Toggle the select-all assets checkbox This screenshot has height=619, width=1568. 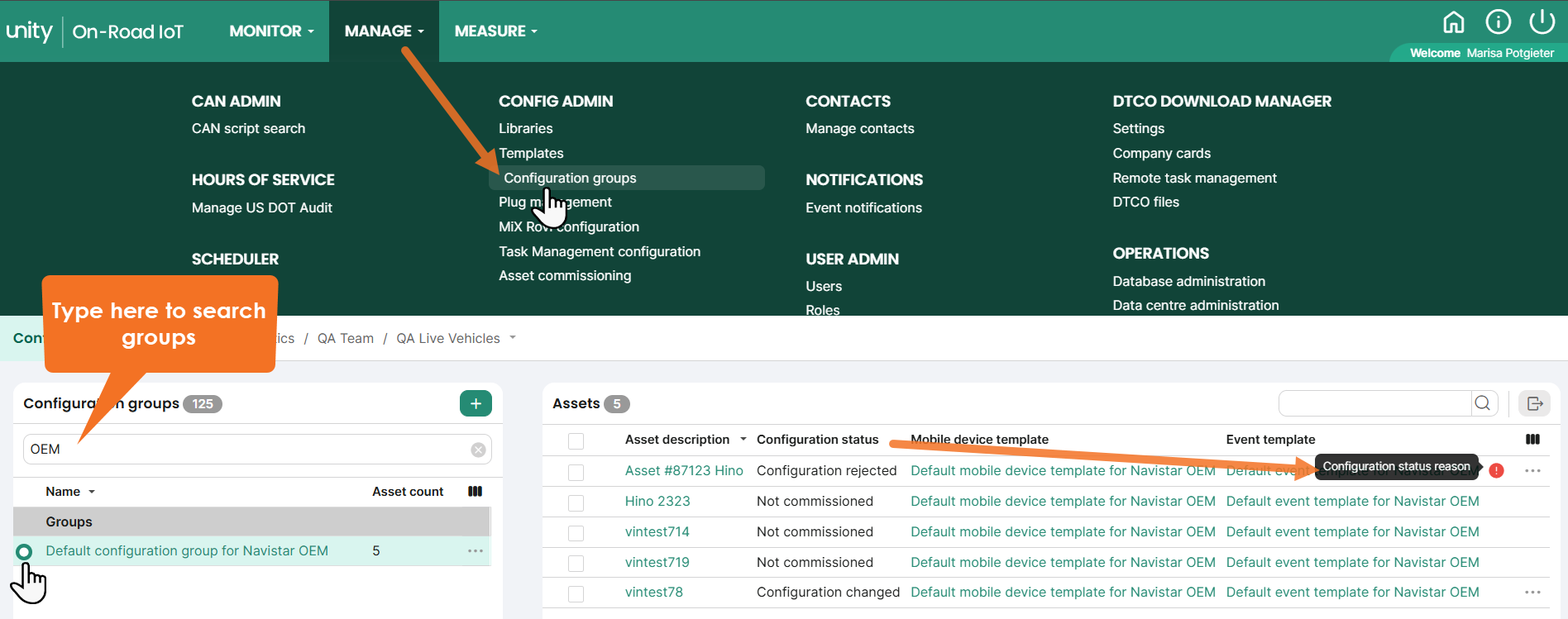tap(576, 441)
